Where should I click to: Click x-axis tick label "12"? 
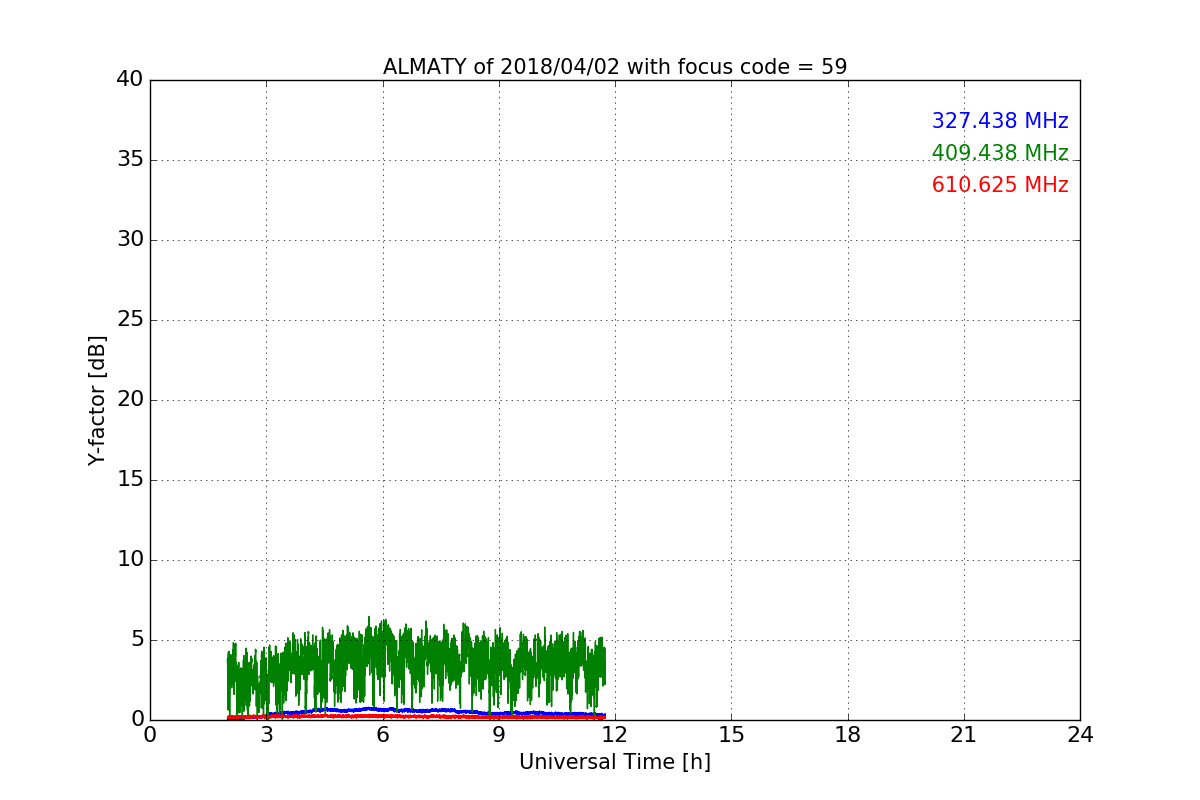615,735
